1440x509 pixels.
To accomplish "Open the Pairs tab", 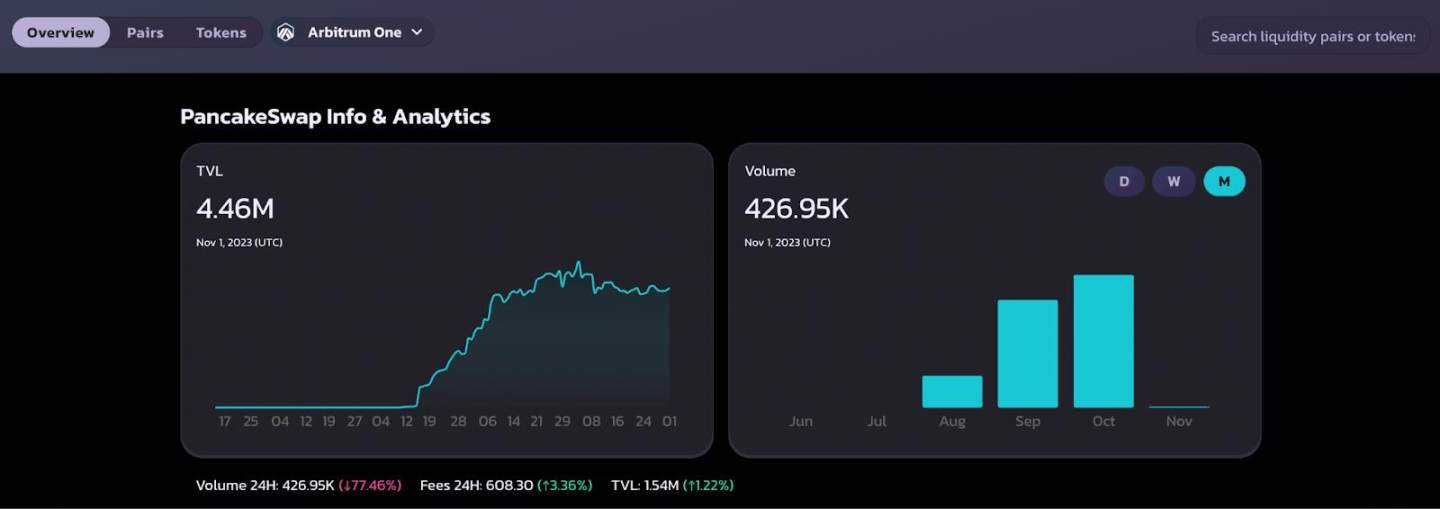I will point(145,32).
